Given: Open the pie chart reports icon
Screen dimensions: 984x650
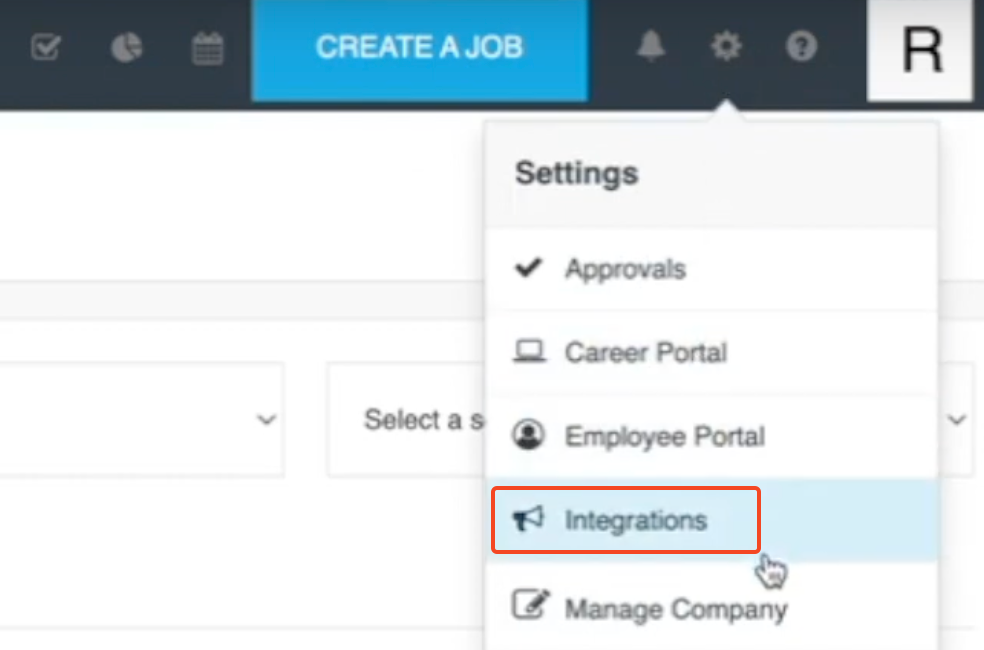Looking at the screenshot, I should pyautogui.click(x=126, y=47).
